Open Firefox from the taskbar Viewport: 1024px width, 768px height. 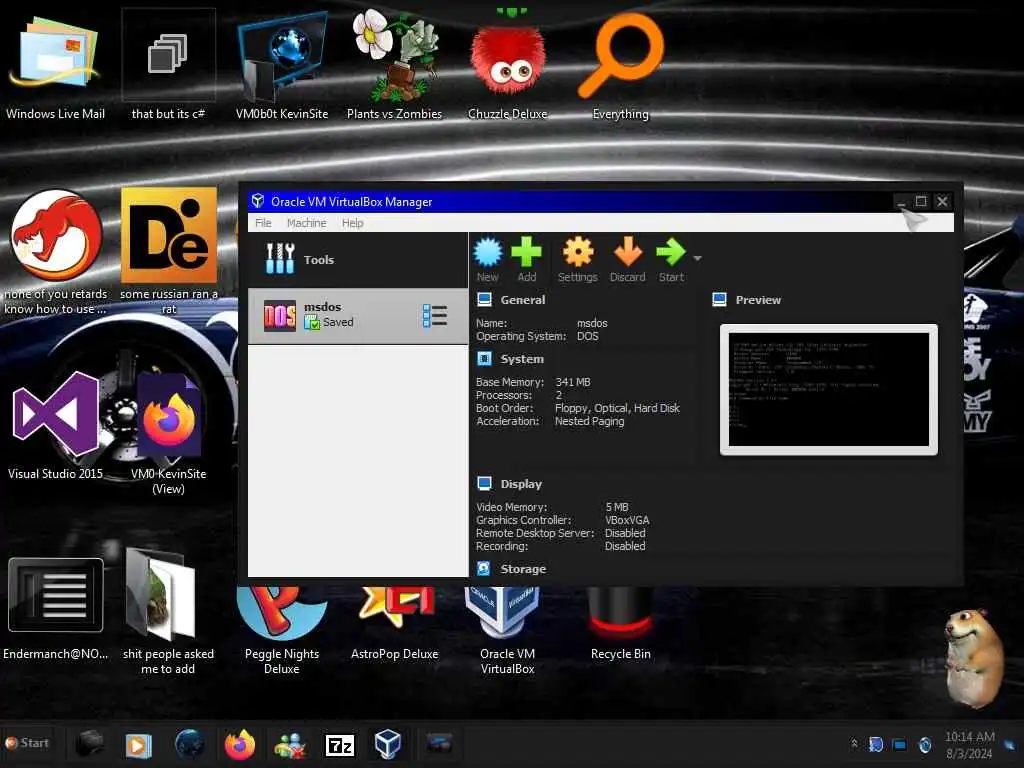coord(240,744)
